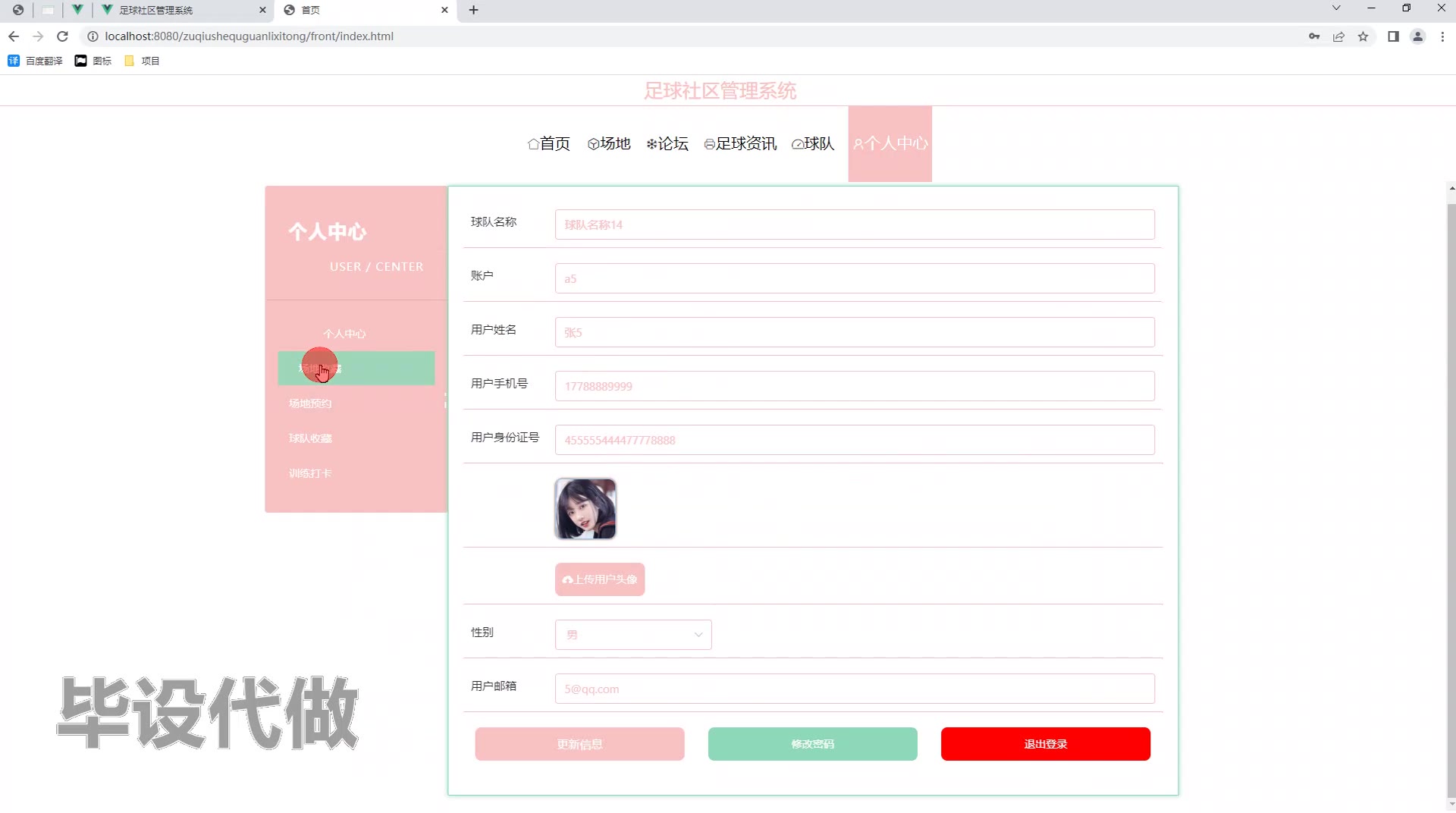Open the tab search chevron

click(1336, 8)
